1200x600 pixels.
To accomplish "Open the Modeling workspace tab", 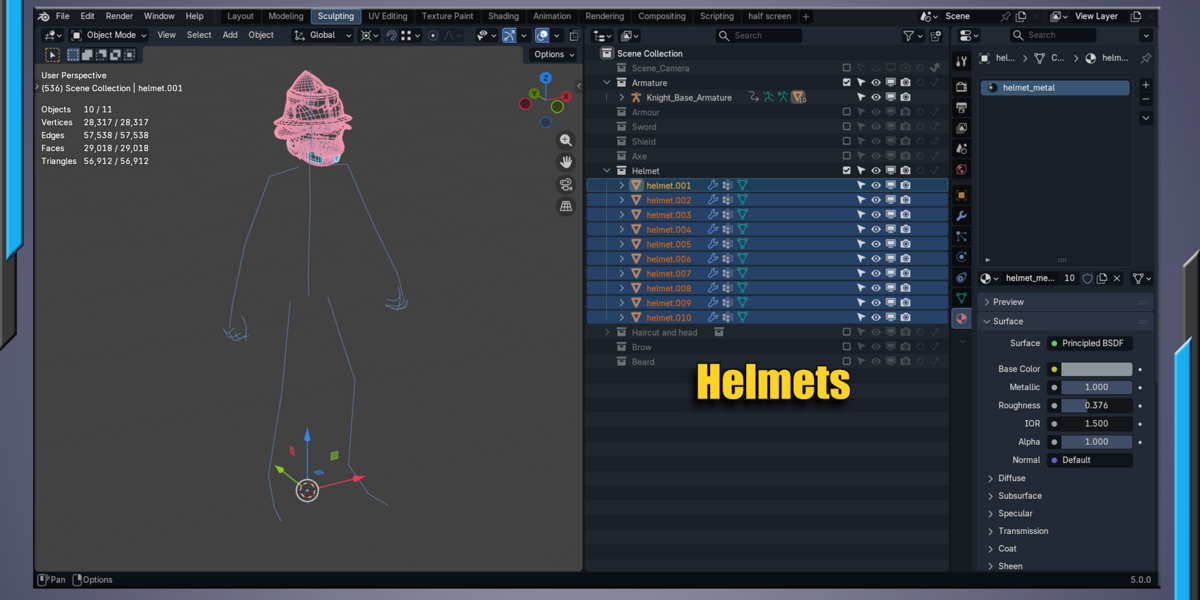I will 286,16.
